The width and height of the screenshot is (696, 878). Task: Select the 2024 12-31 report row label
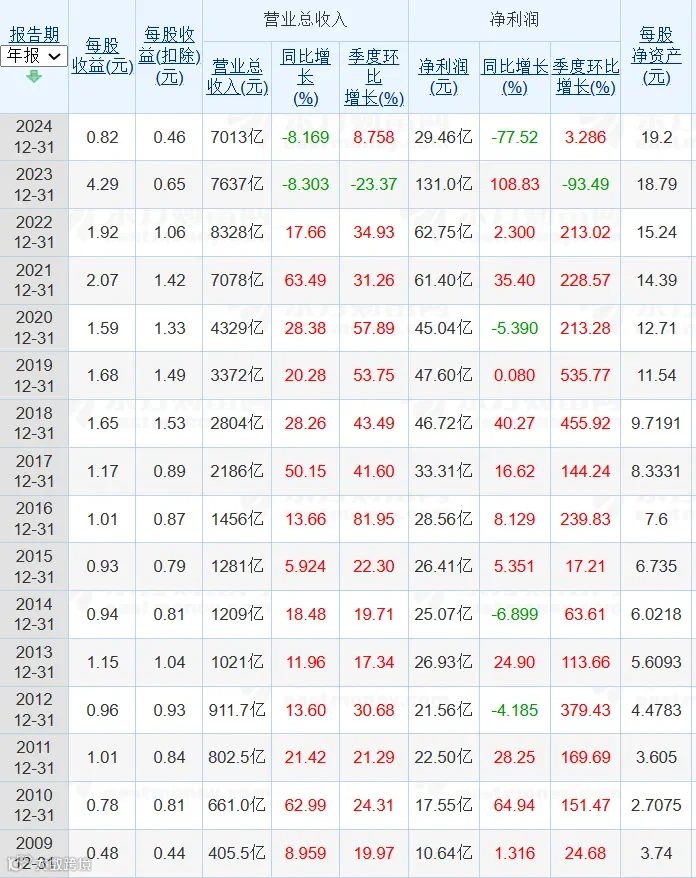(34, 137)
